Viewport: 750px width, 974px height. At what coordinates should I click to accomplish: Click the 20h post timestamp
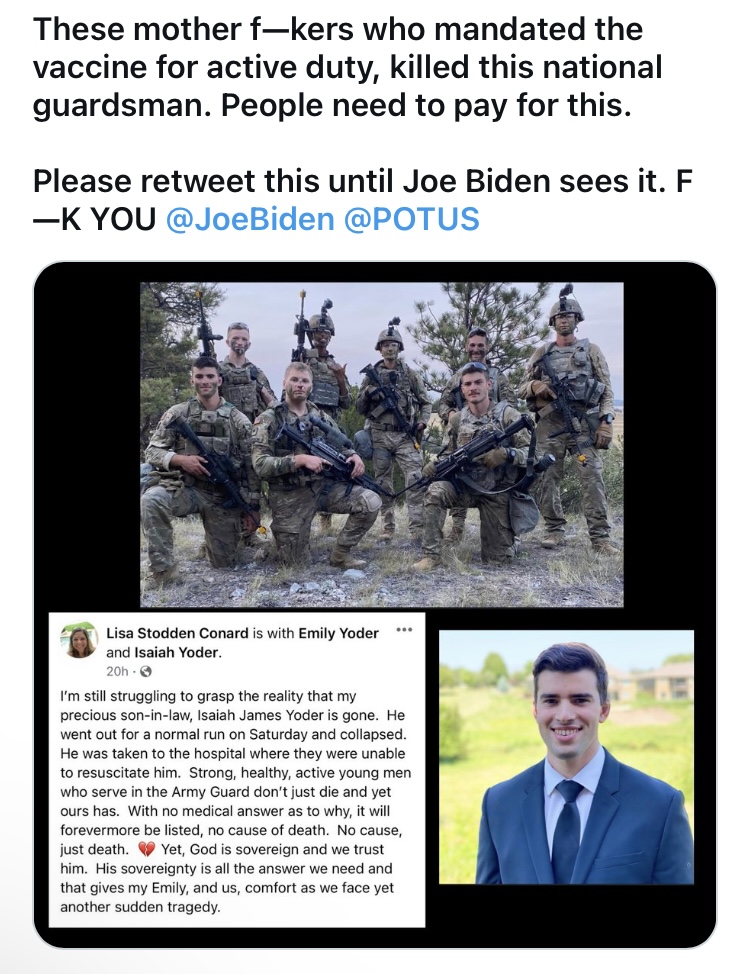tap(116, 671)
